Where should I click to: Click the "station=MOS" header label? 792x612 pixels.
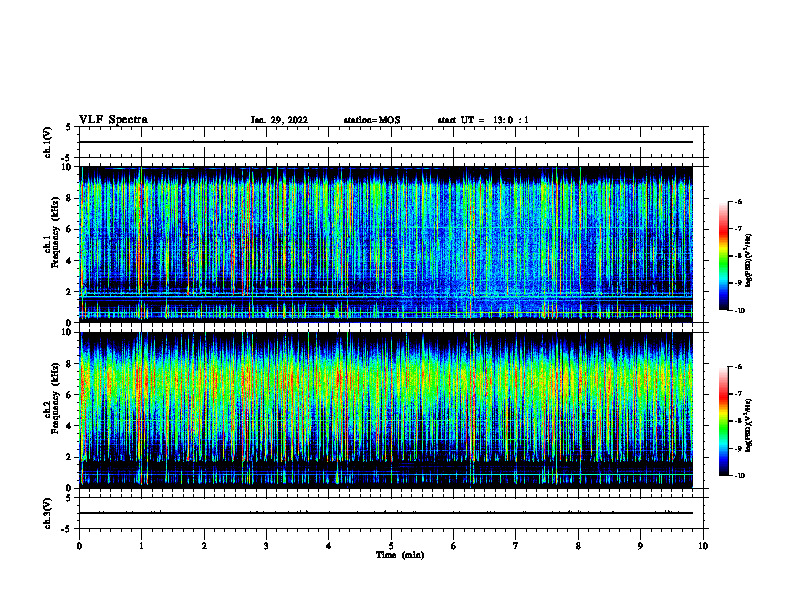tap(372, 120)
